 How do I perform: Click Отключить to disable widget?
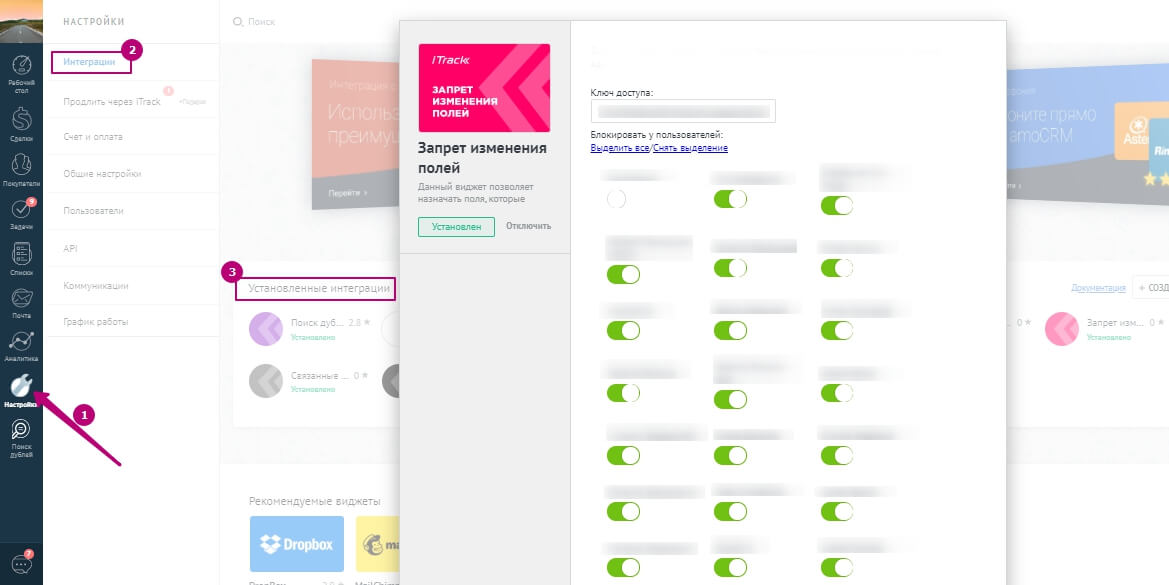pos(528,226)
